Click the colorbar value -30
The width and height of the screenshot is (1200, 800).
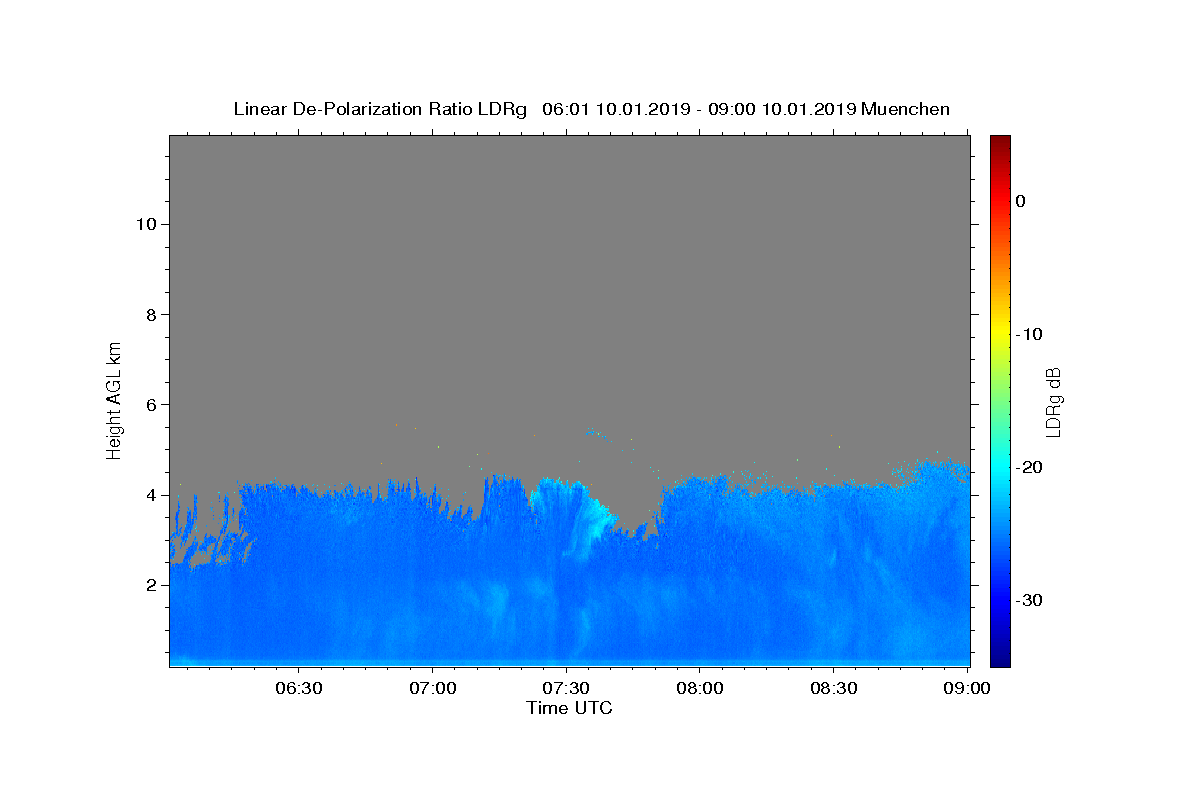[1029, 600]
